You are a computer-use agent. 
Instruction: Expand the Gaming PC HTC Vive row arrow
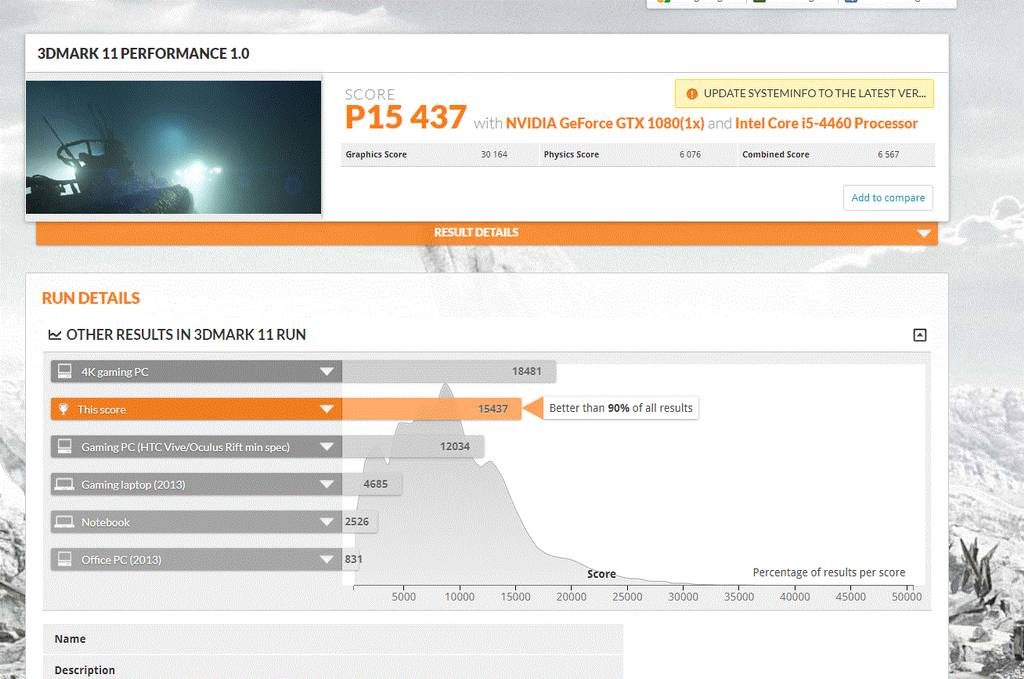coord(327,447)
